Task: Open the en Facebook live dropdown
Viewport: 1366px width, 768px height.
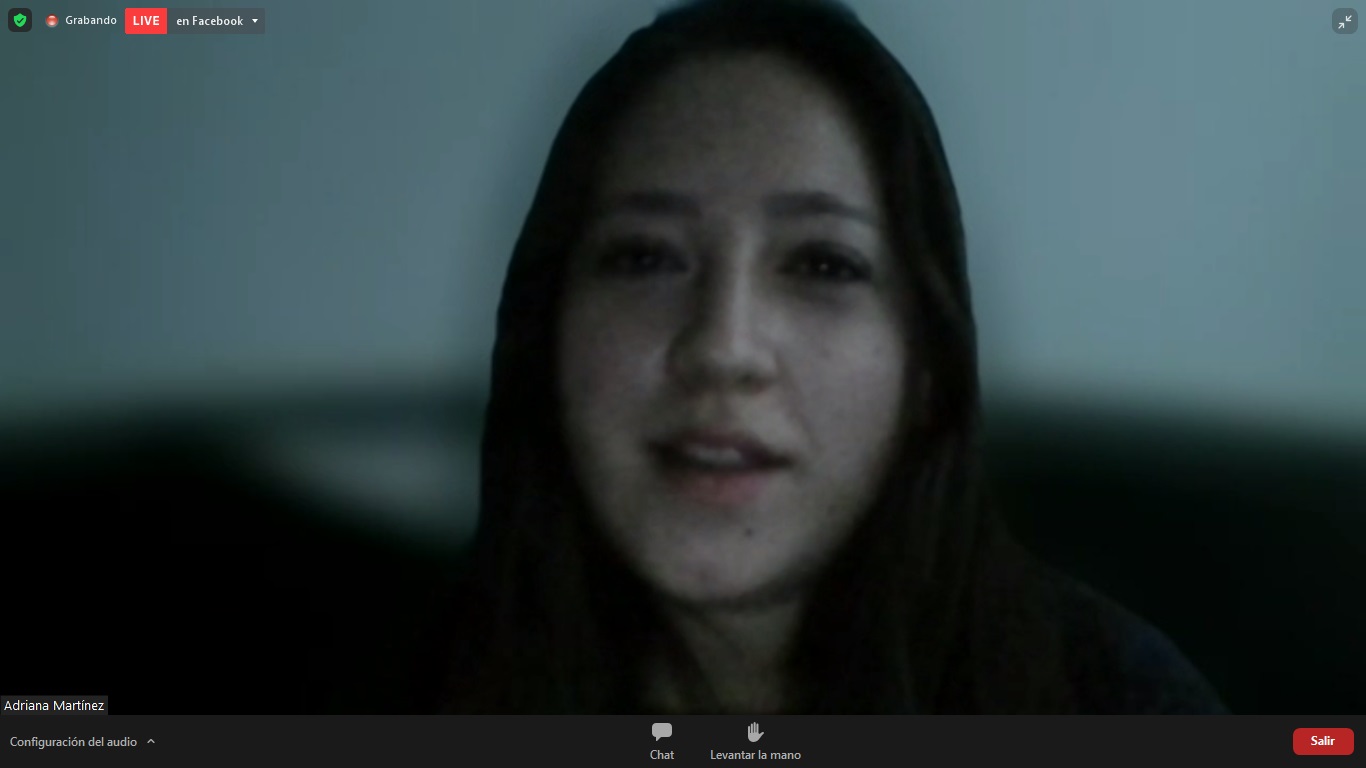Action: click(x=217, y=21)
